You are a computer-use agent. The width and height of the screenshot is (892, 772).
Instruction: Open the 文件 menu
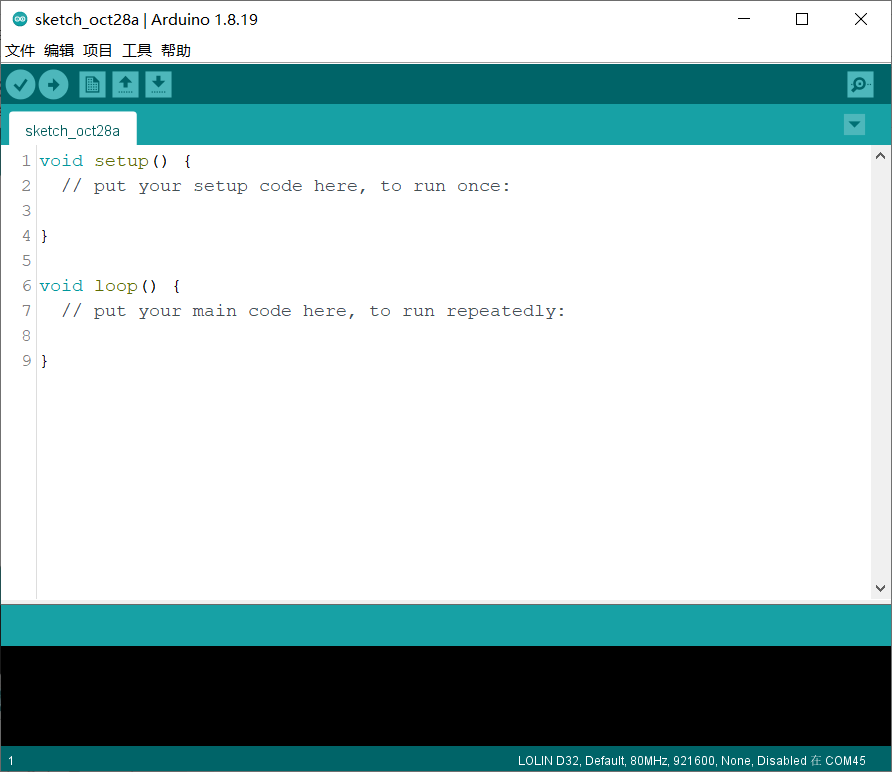click(x=20, y=51)
